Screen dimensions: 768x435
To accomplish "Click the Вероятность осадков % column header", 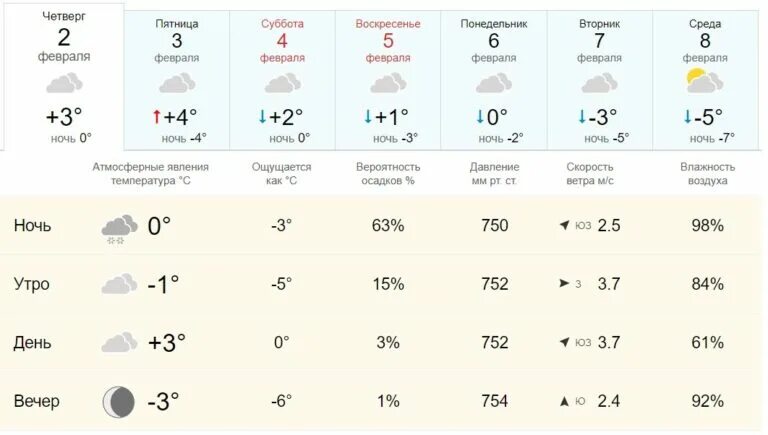I will pyautogui.click(x=388, y=173).
